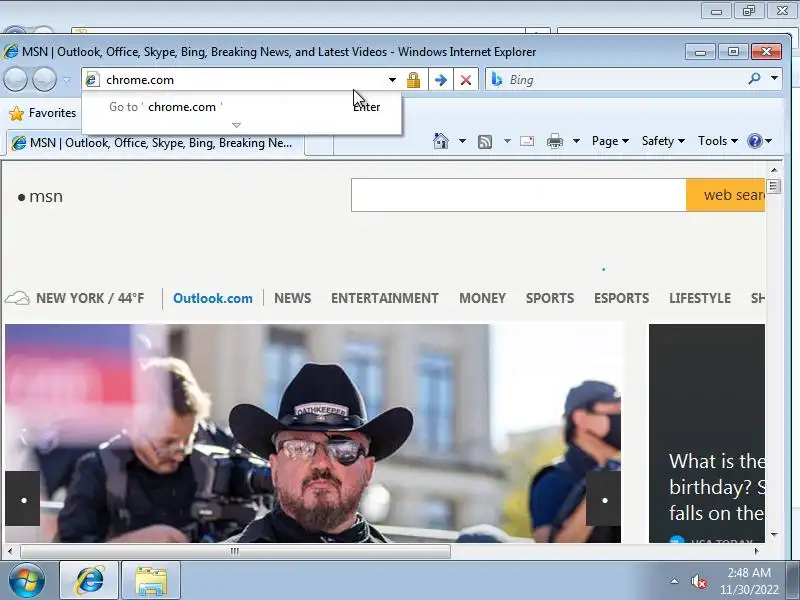Click the orange web search button

726,195
